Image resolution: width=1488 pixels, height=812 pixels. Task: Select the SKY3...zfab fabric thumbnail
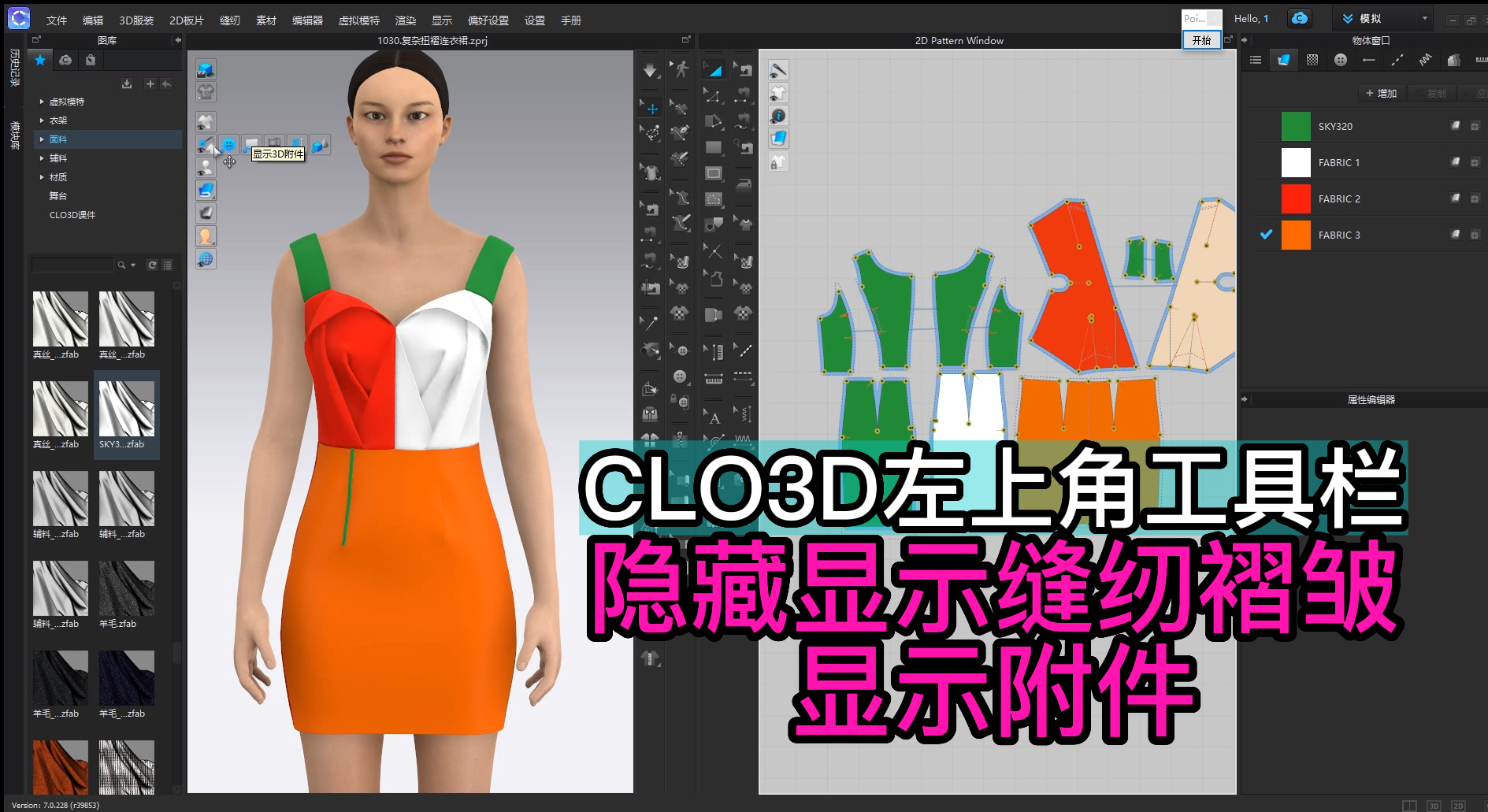127,415
